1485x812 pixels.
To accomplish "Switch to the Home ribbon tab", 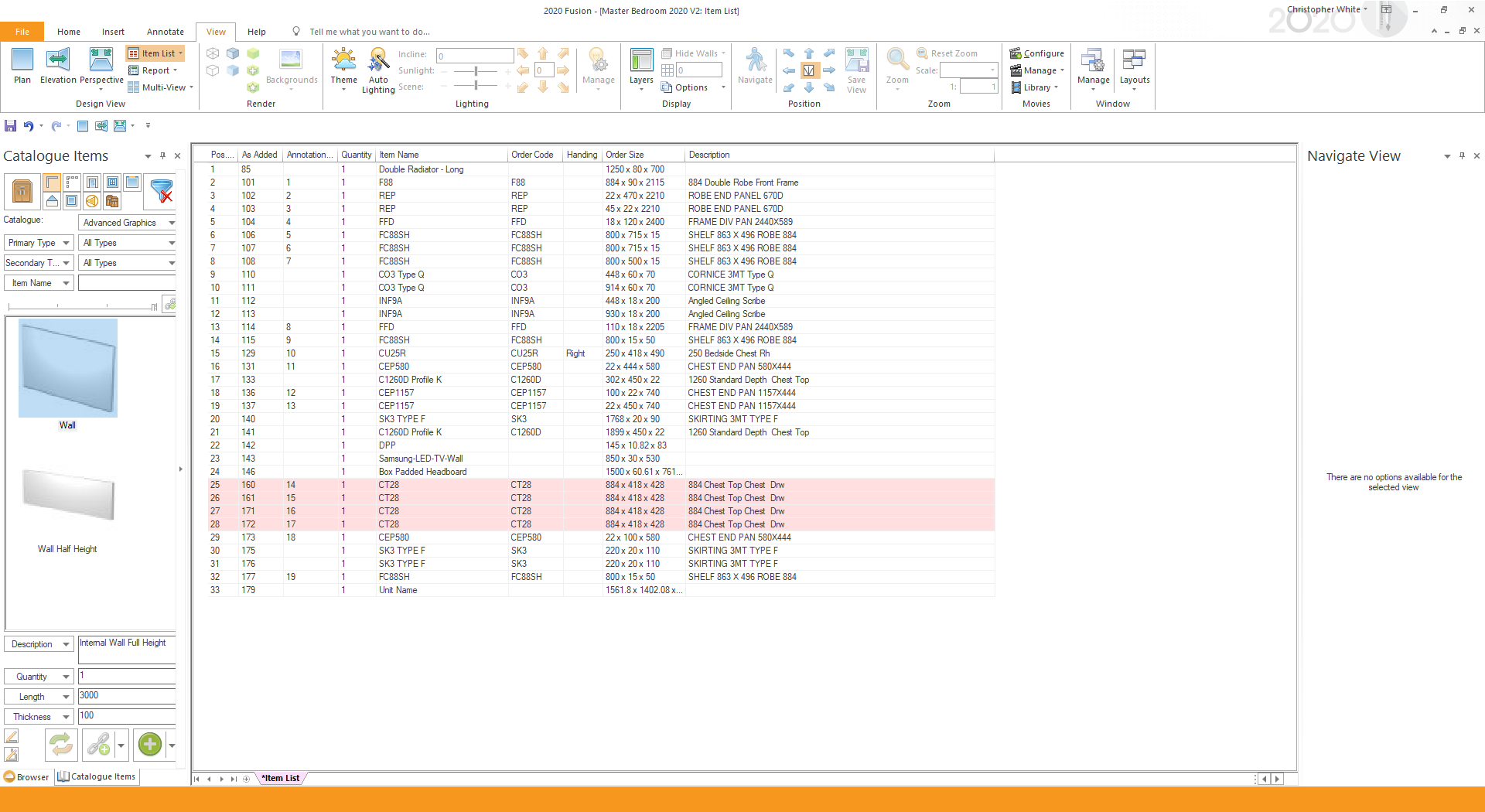I will tap(69, 32).
